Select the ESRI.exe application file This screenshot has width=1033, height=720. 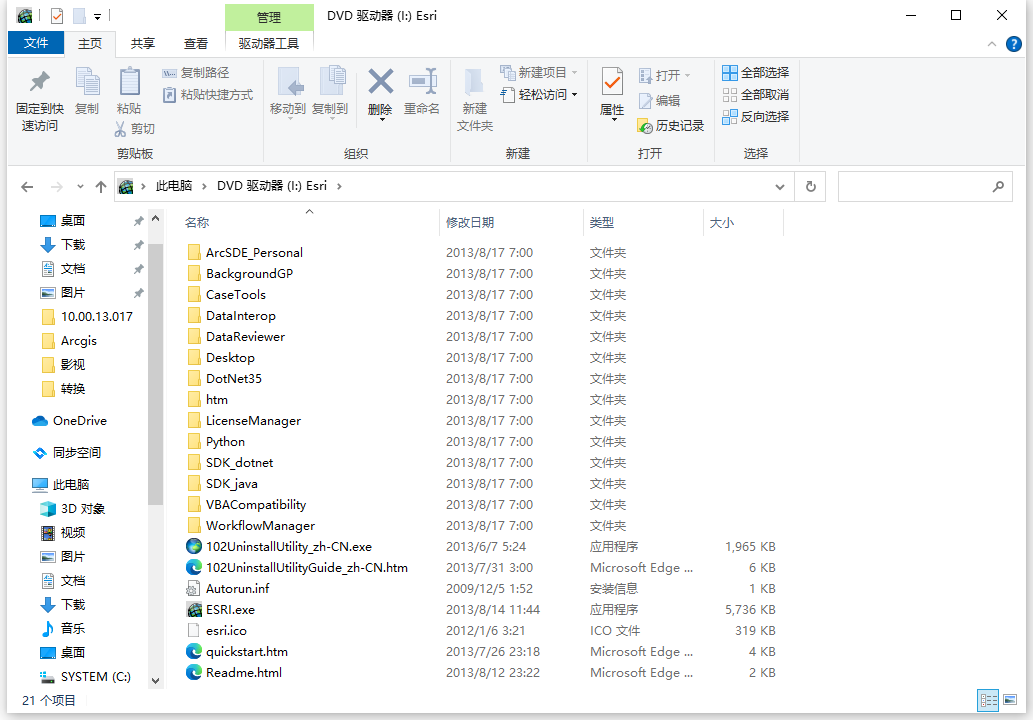(231, 609)
